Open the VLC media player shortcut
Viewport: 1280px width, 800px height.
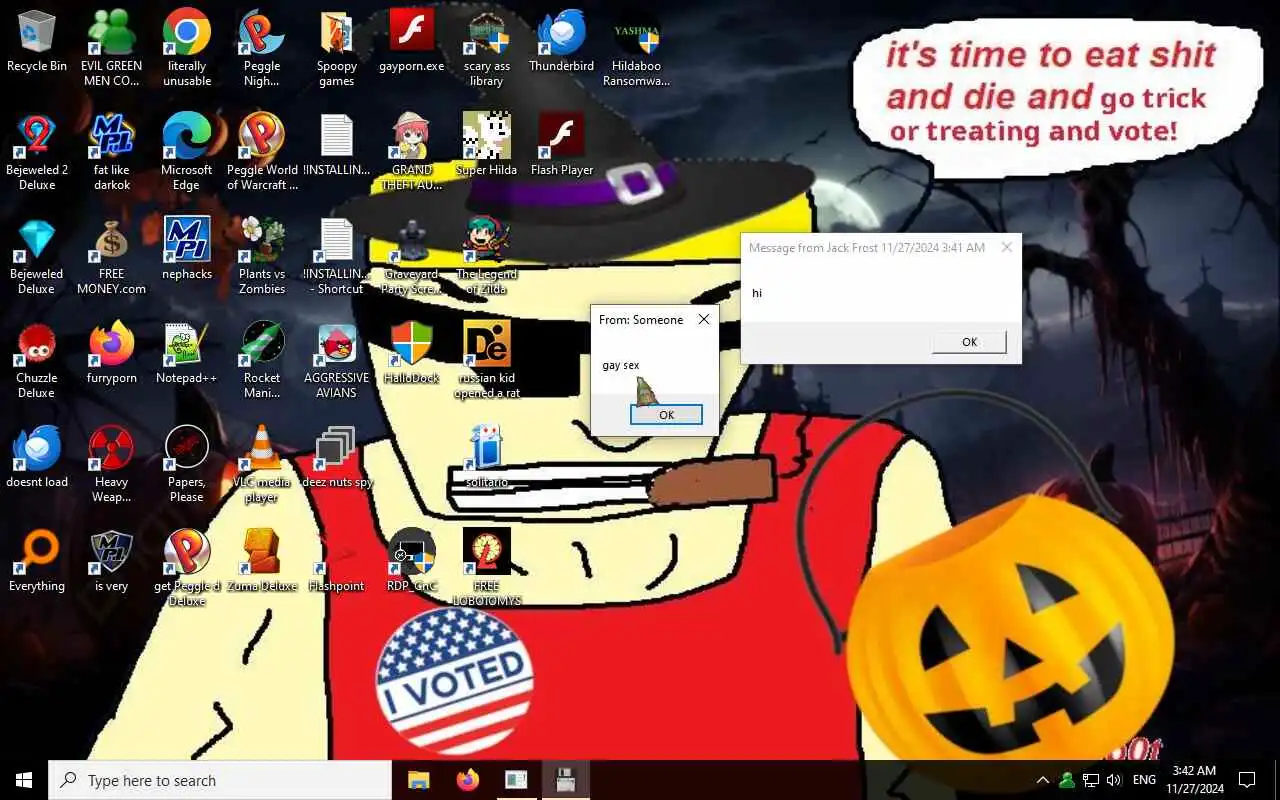[262, 464]
